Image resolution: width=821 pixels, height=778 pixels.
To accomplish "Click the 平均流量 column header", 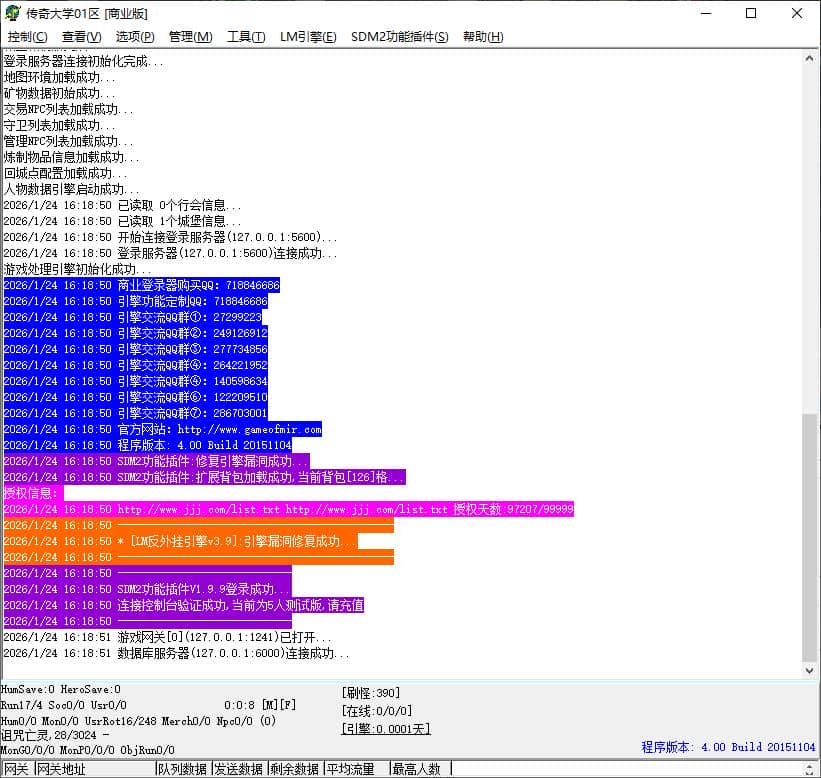I will pos(357,769).
